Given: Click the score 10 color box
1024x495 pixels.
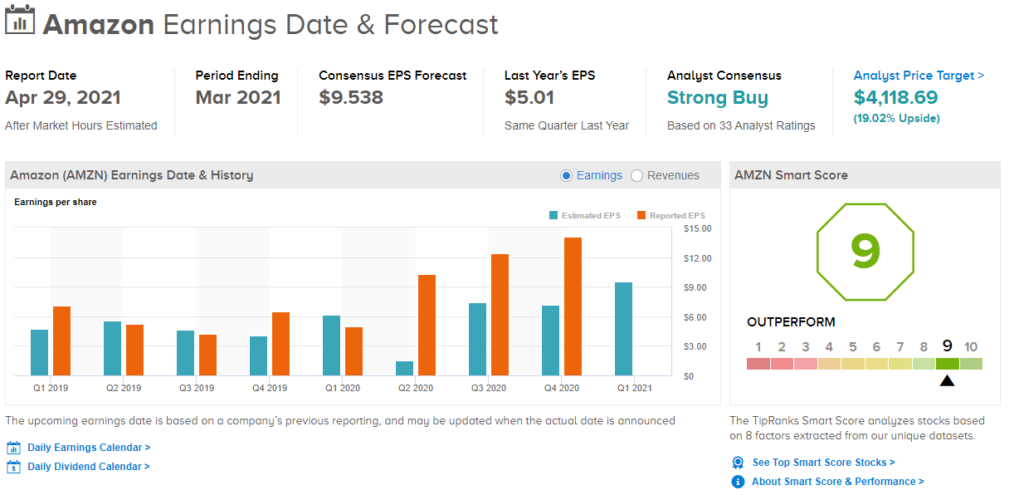Looking at the screenshot, I should 970,363.
